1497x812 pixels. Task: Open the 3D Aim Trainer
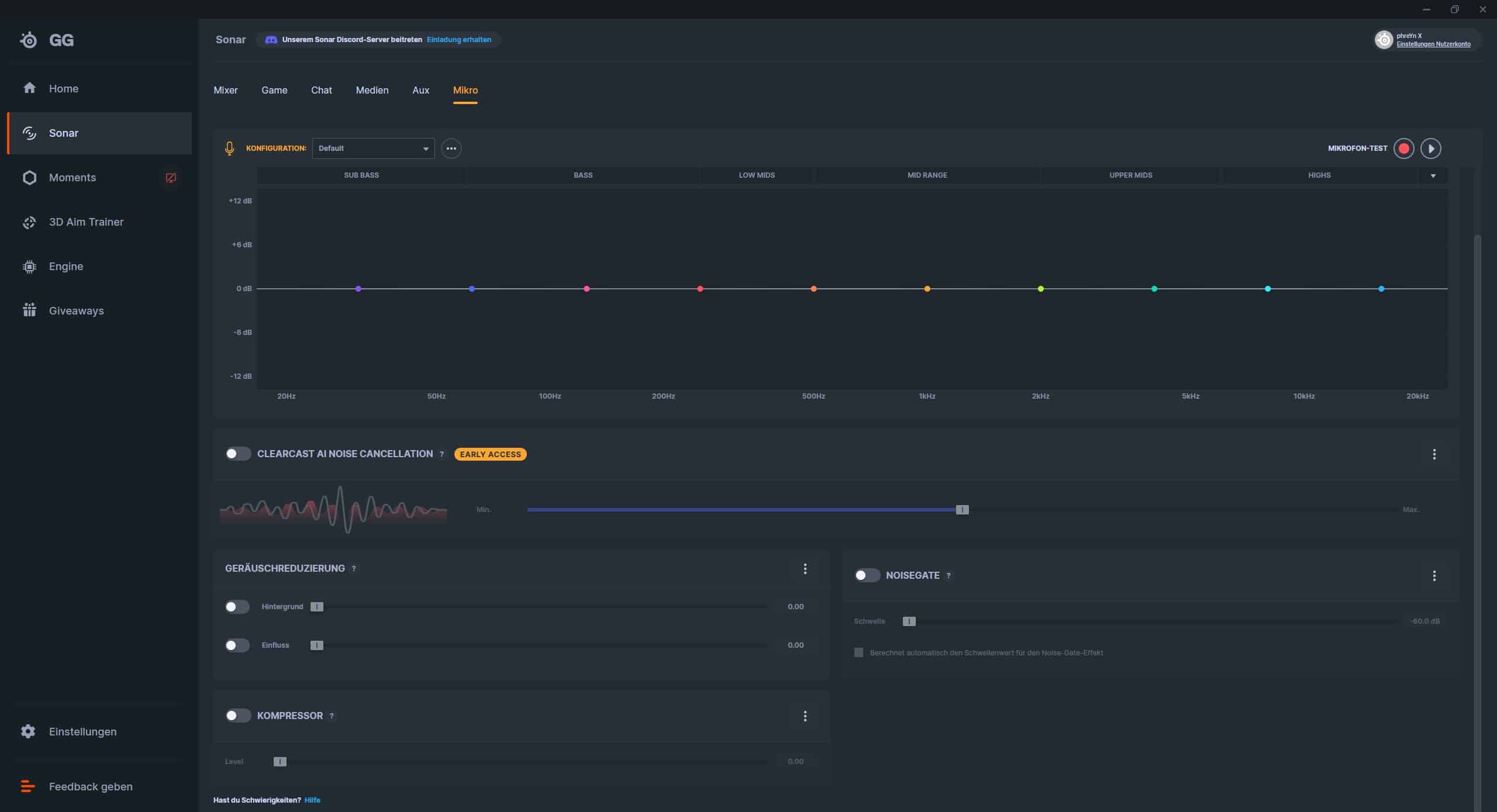click(86, 222)
